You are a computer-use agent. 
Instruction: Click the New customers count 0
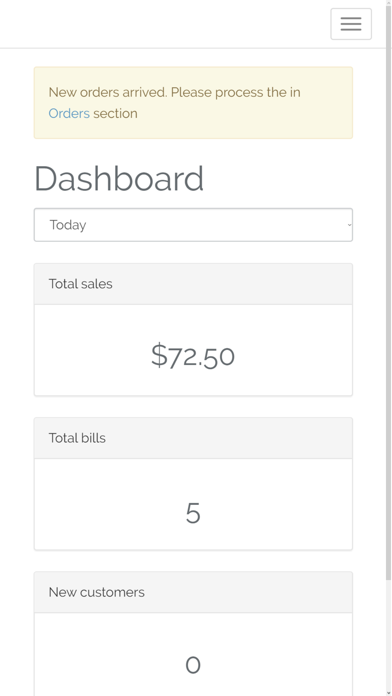[x=193, y=665]
